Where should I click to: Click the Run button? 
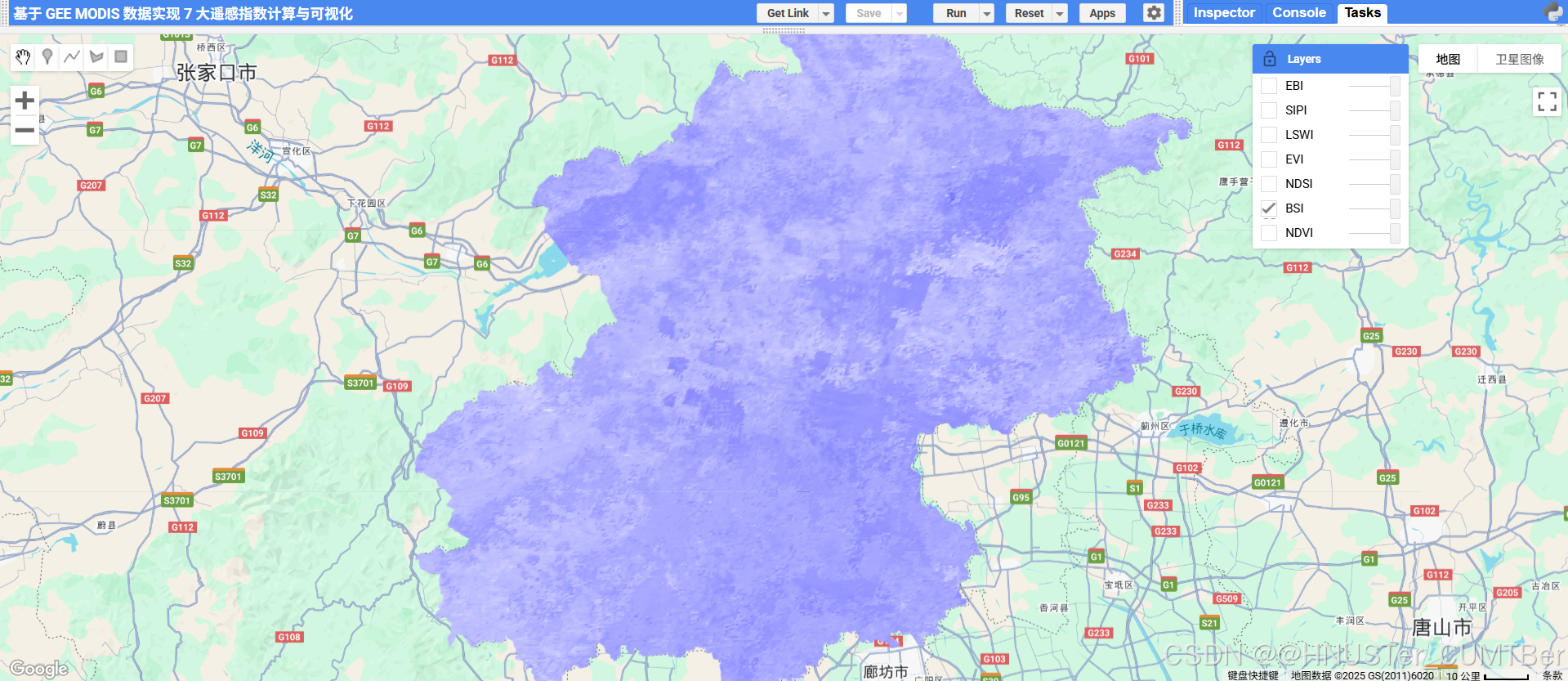pyautogui.click(x=956, y=13)
